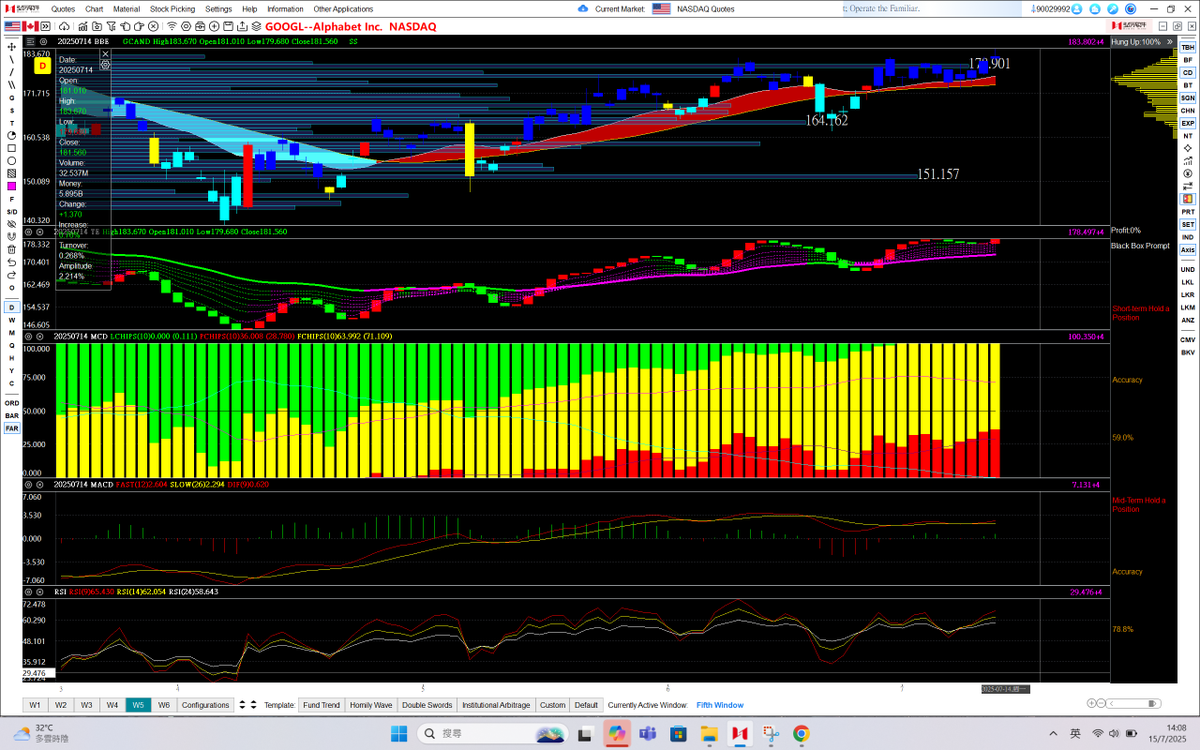The height and width of the screenshot is (750, 1200).
Task: Open Other Applications menu
Action: [343, 8]
